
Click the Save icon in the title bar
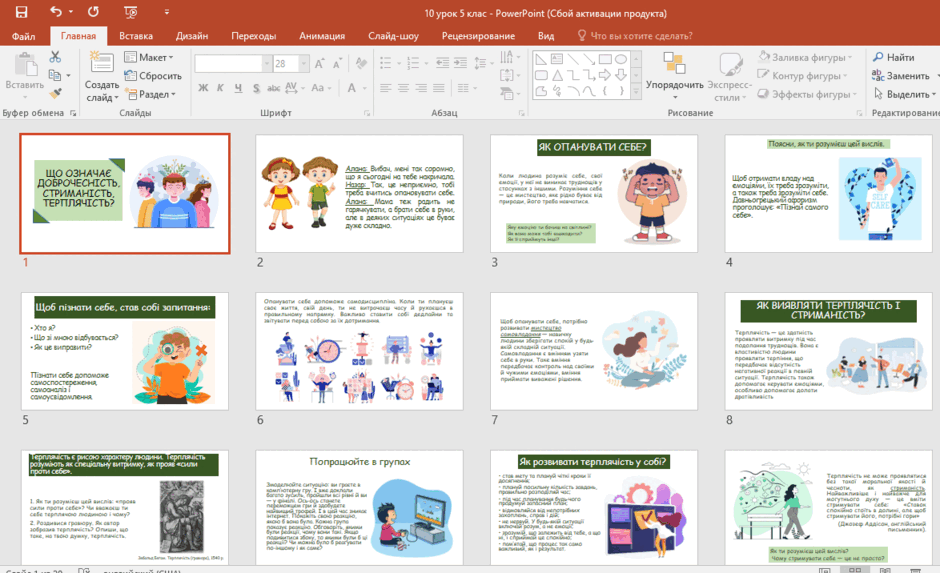[22, 12]
